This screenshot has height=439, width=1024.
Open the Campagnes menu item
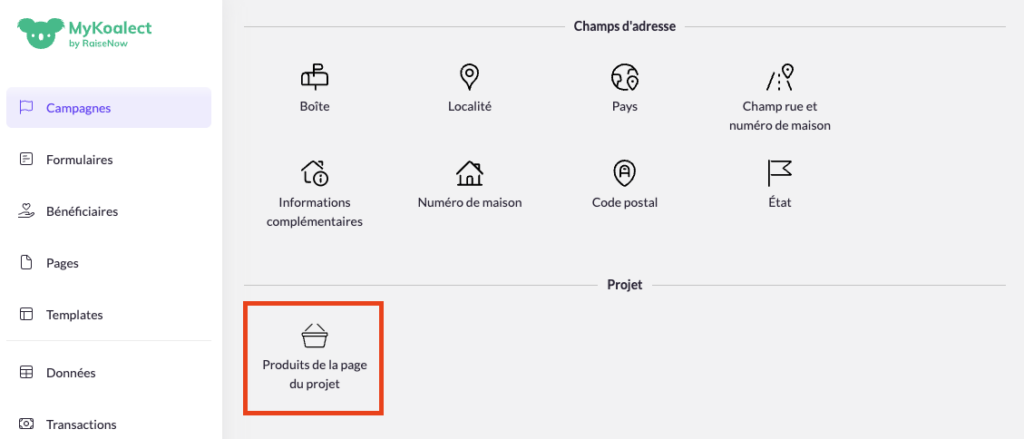click(78, 108)
